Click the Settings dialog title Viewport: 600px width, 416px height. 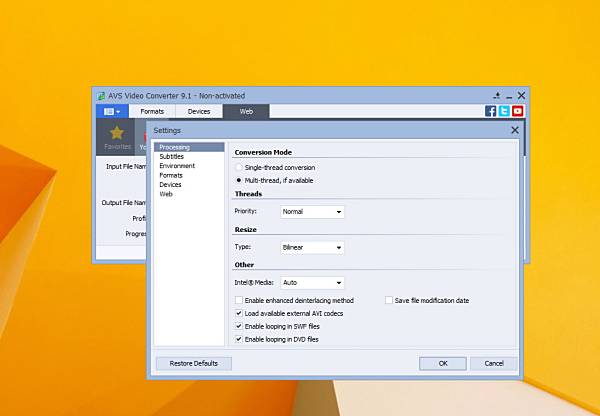(x=167, y=131)
